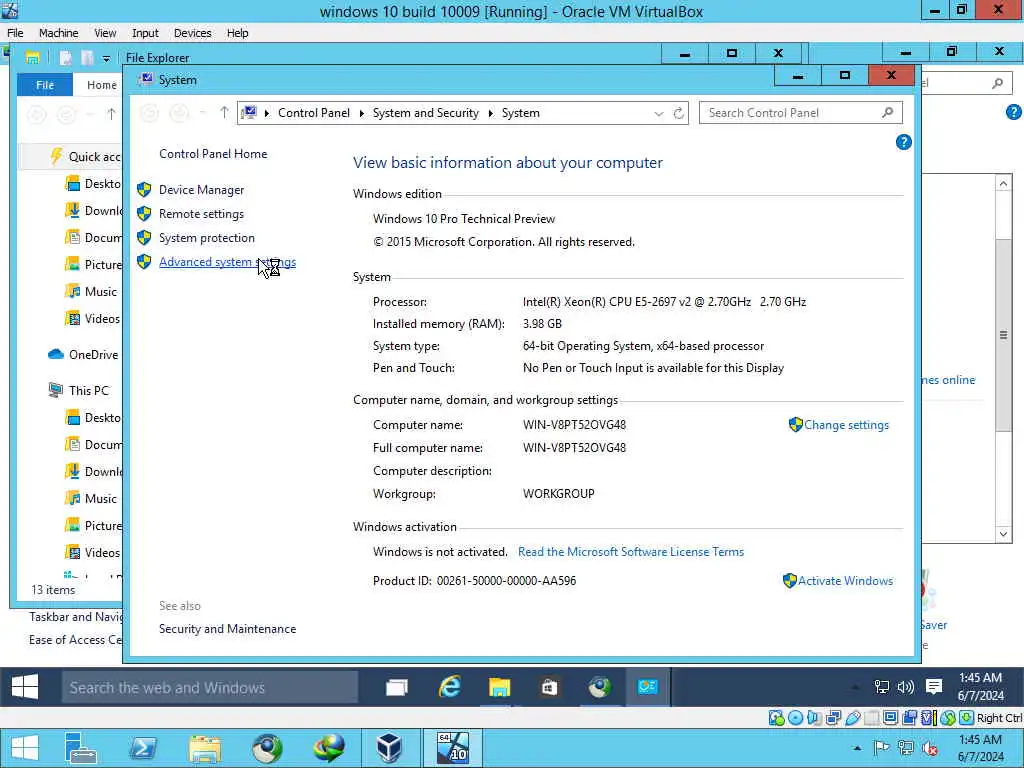Click VirtualBox hard disk activity status icon
Viewport: 1024px width, 768px height.
point(776,718)
